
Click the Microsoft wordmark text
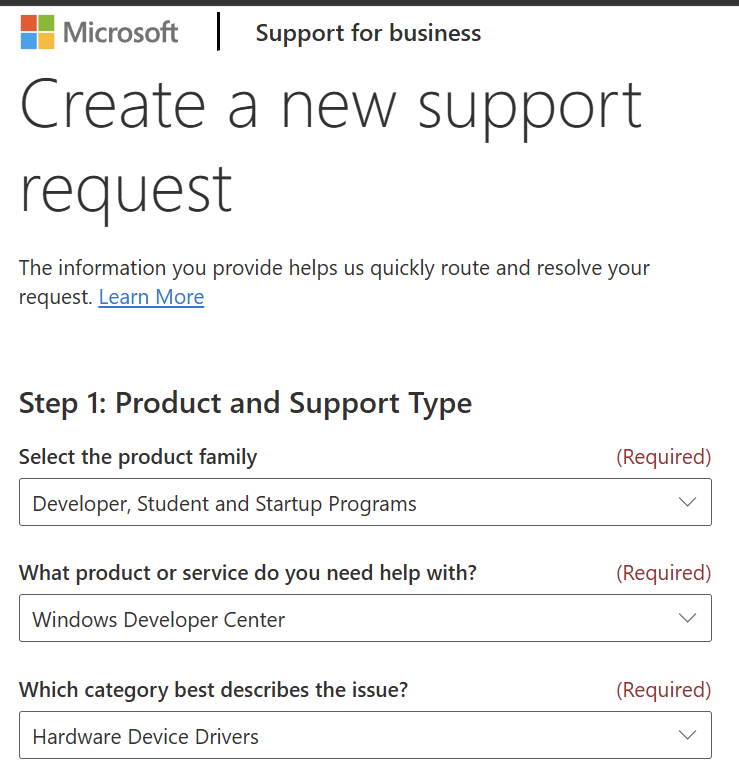tap(120, 33)
